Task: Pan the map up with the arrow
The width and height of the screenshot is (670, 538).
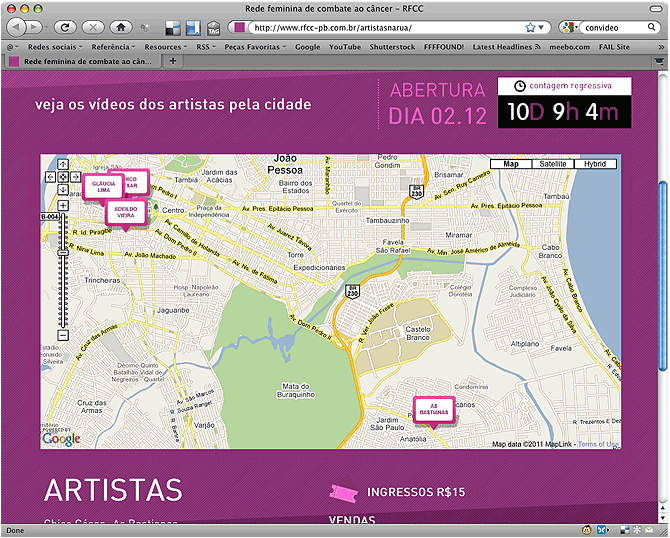Action: click(x=63, y=164)
